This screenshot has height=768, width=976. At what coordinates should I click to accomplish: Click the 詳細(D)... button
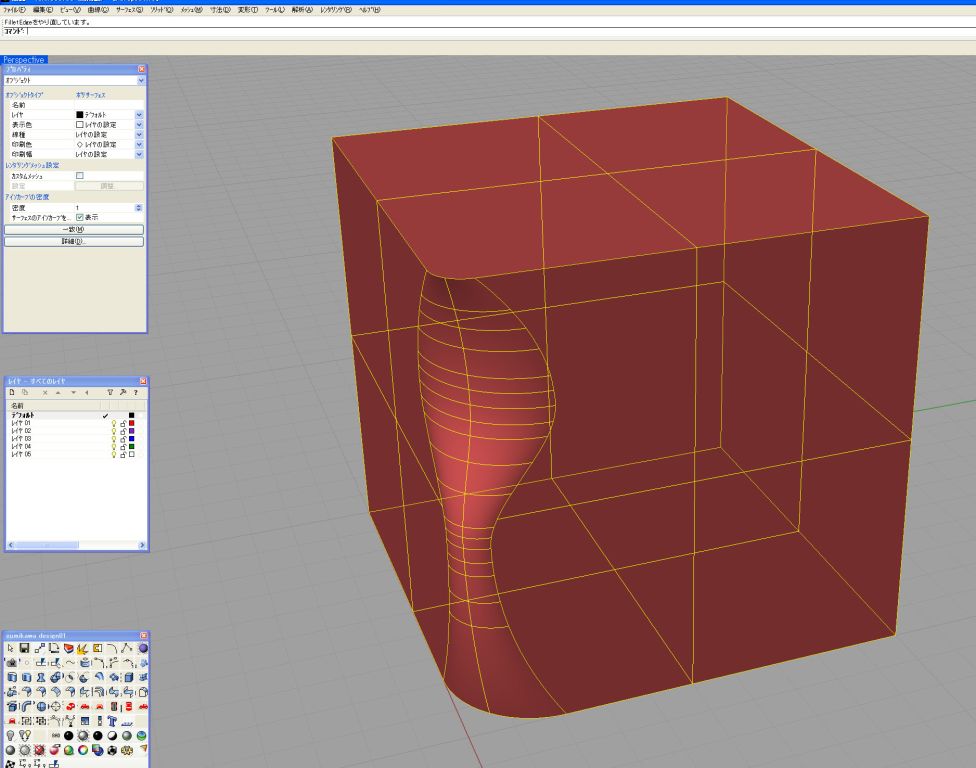pos(74,241)
